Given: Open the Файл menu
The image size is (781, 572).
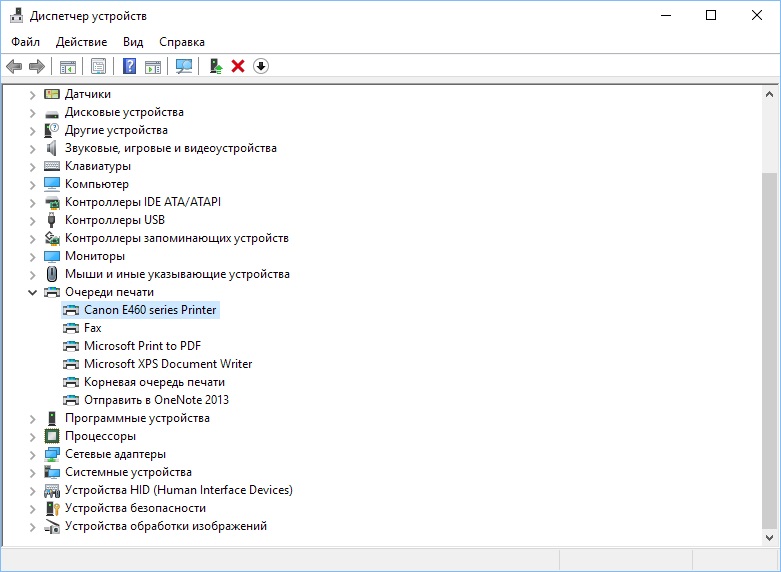Looking at the screenshot, I should [x=25, y=42].
